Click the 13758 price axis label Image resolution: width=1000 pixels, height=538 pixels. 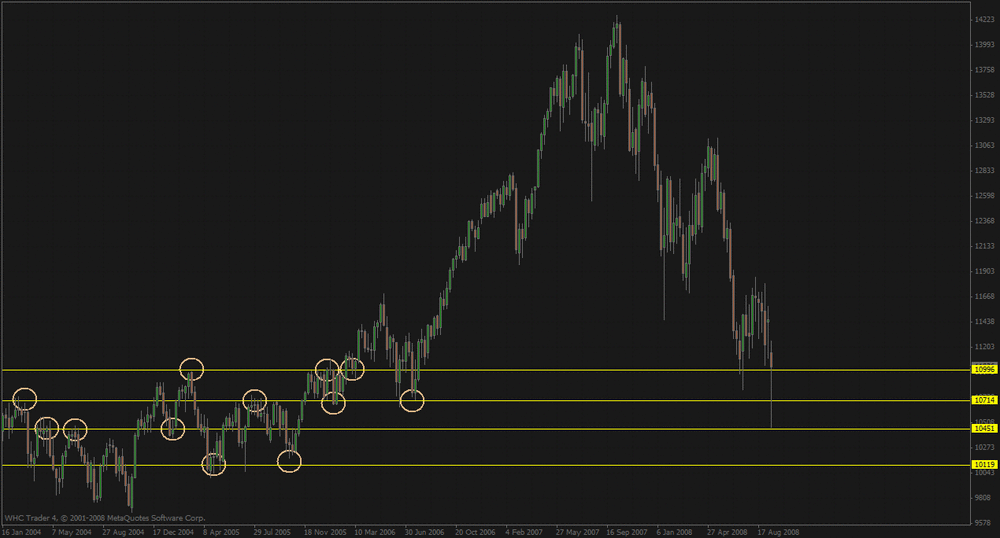pyautogui.click(x=984, y=70)
